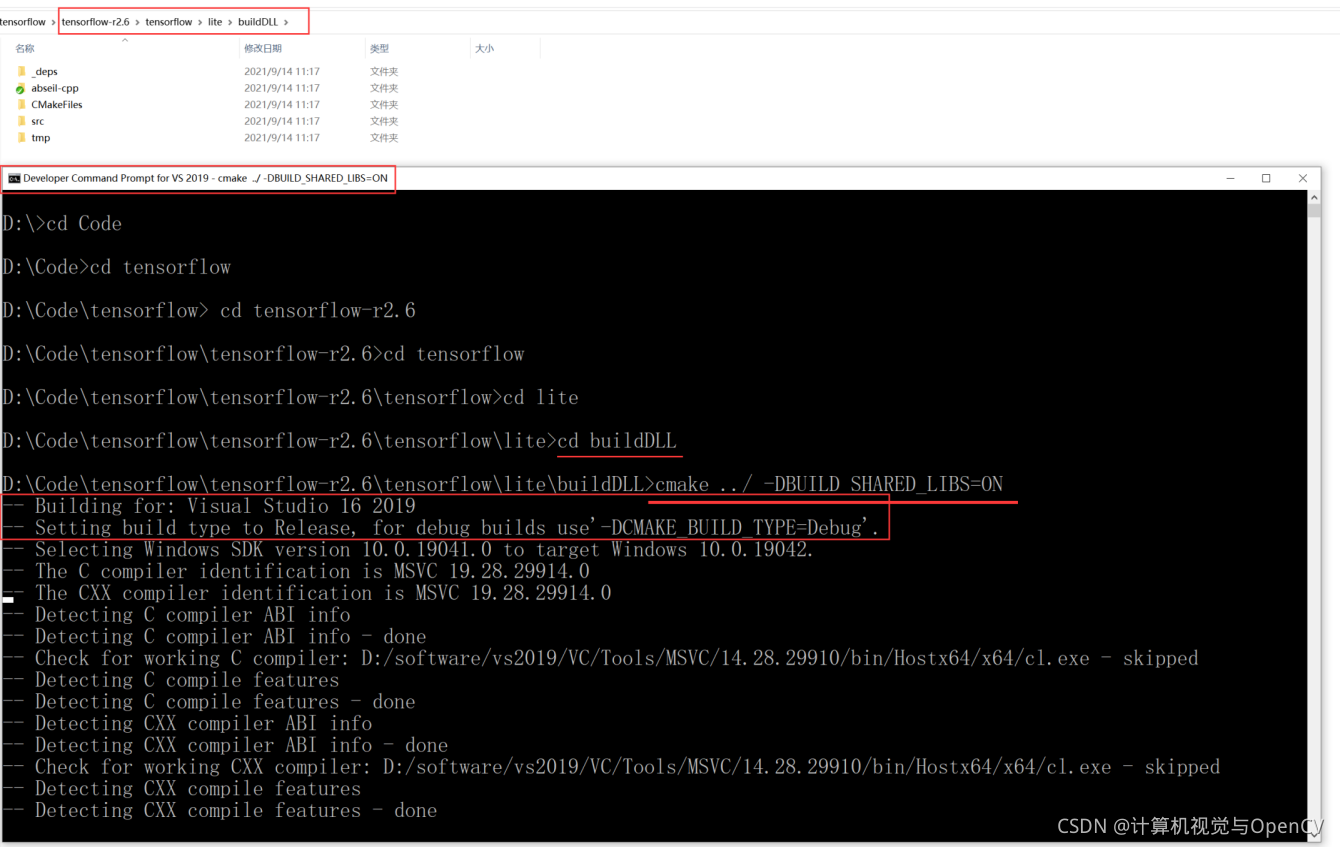Click the 2021/9/14 11:17 date of src

[x=282, y=121]
